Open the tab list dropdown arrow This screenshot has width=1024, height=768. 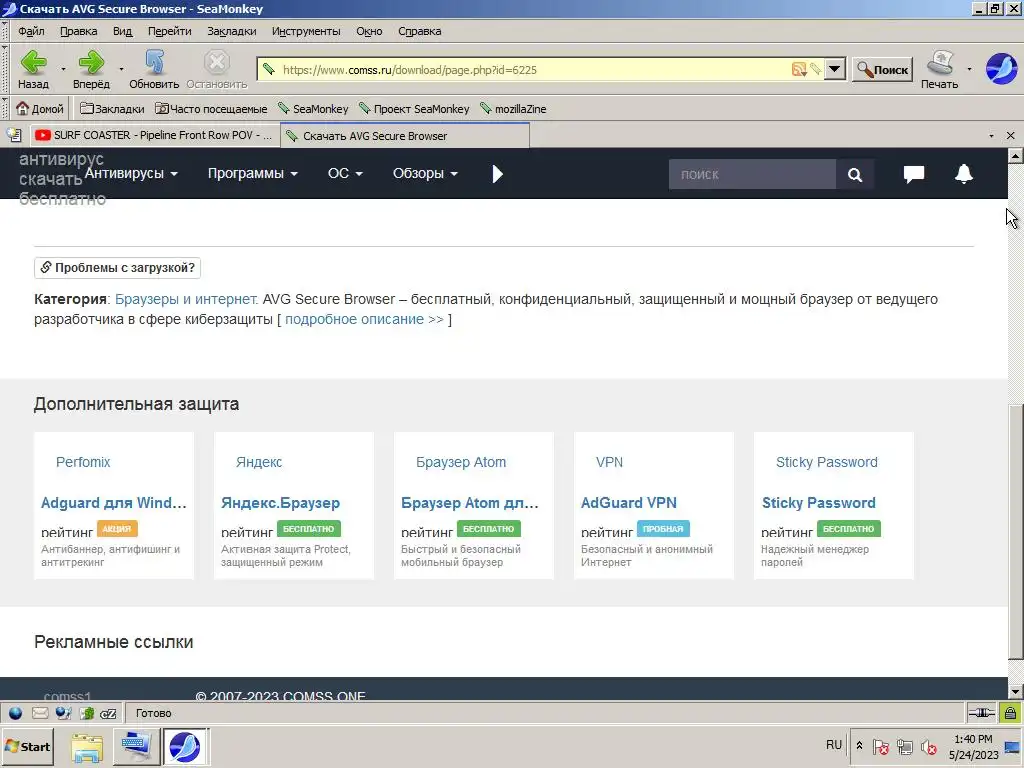tap(991, 136)
